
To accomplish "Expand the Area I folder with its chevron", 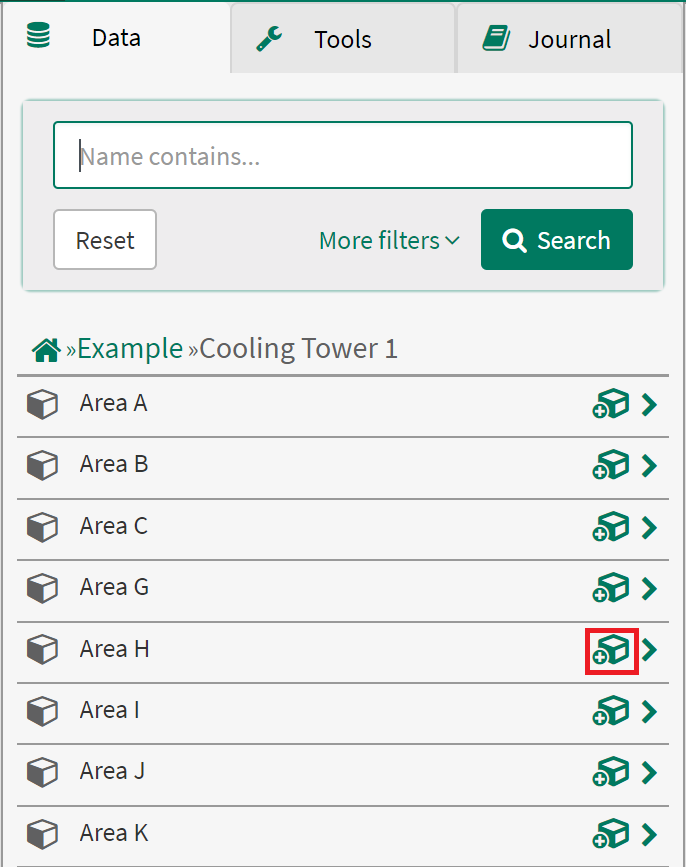I will [x=650, y=711].
